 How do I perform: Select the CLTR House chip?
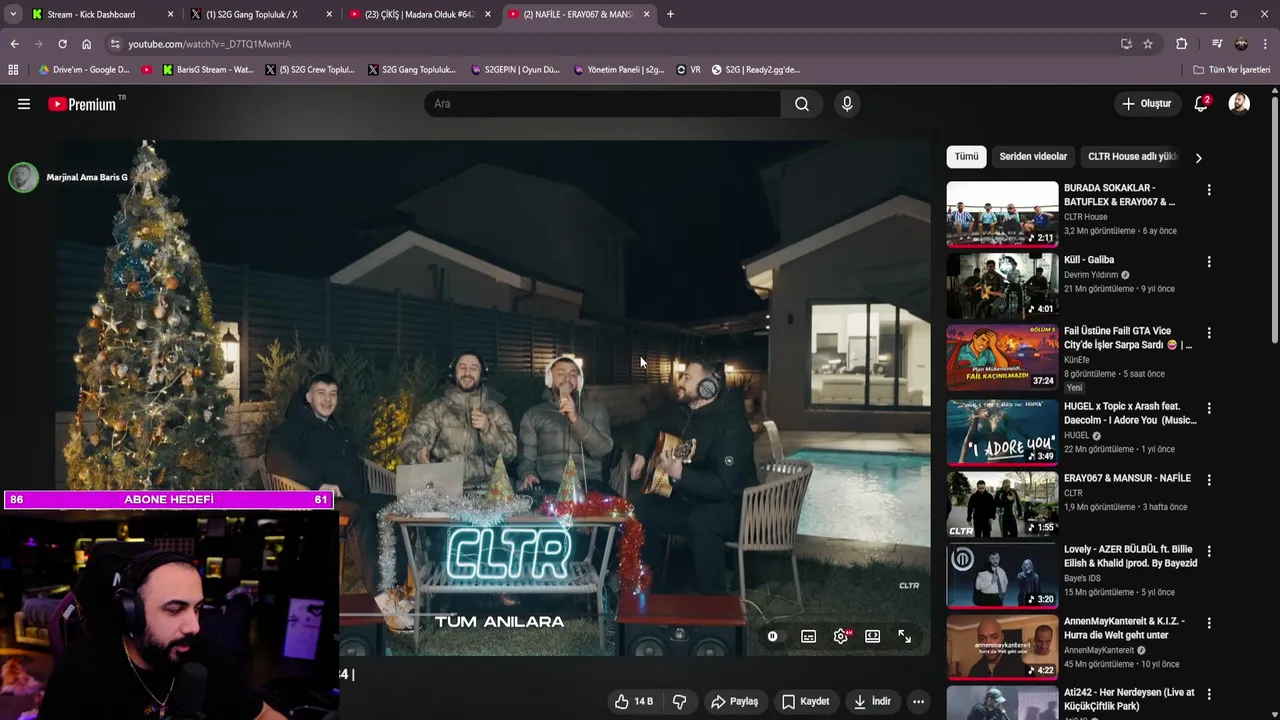click(x=1132, y=157)
